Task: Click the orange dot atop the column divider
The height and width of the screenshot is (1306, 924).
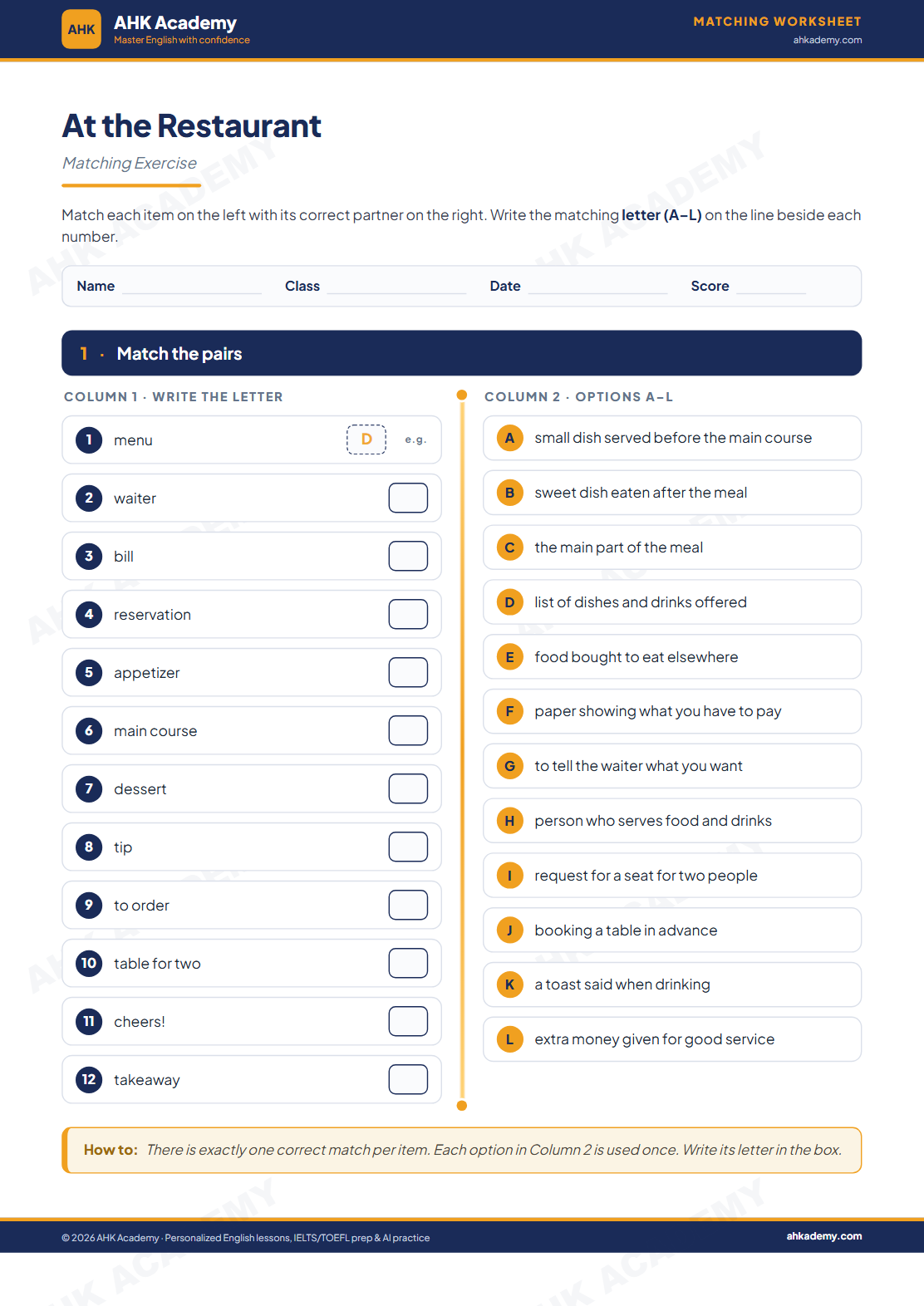Action: [462, 395]
